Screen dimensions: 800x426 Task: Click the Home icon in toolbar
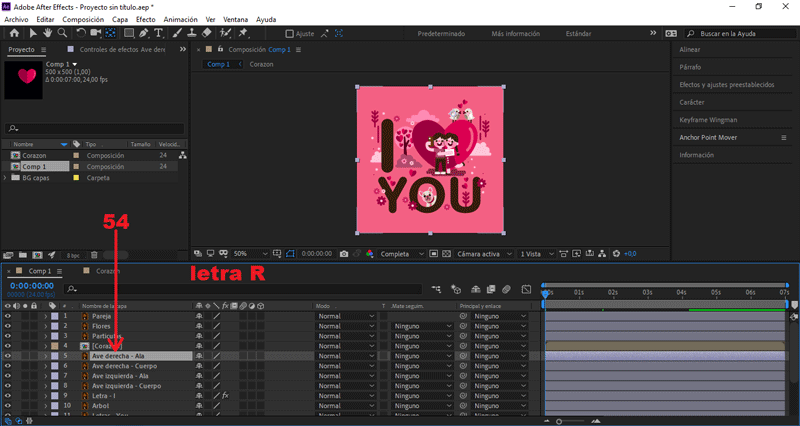[x=13, y=33]
